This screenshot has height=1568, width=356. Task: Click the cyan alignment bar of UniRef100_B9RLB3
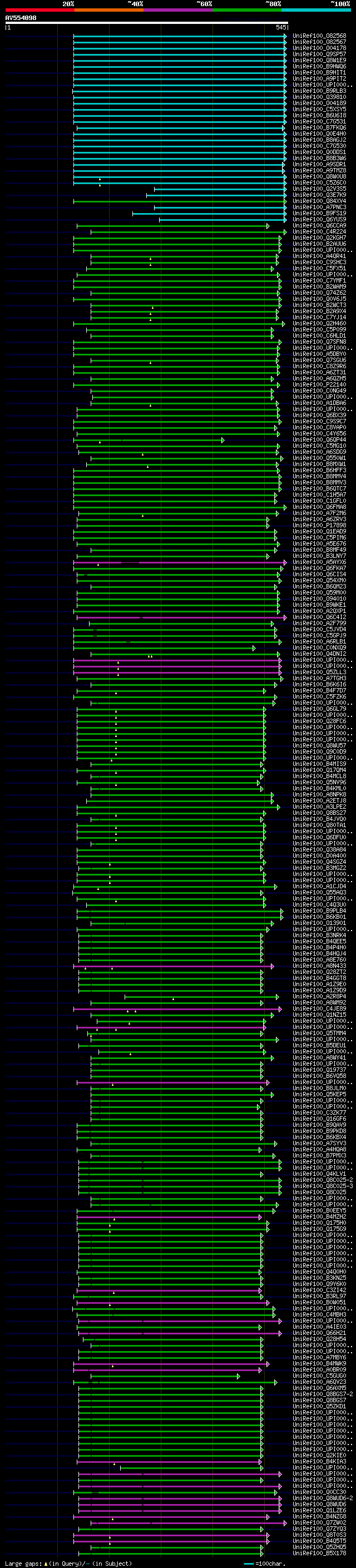[x=180, y=91]
